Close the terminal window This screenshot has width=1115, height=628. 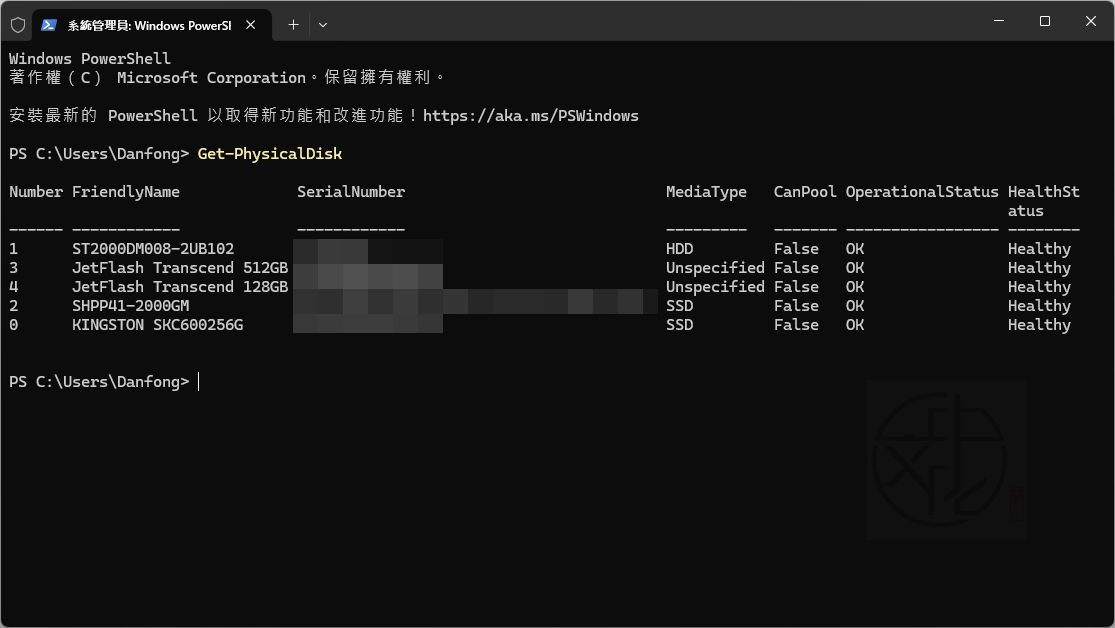pos(1091,21)
